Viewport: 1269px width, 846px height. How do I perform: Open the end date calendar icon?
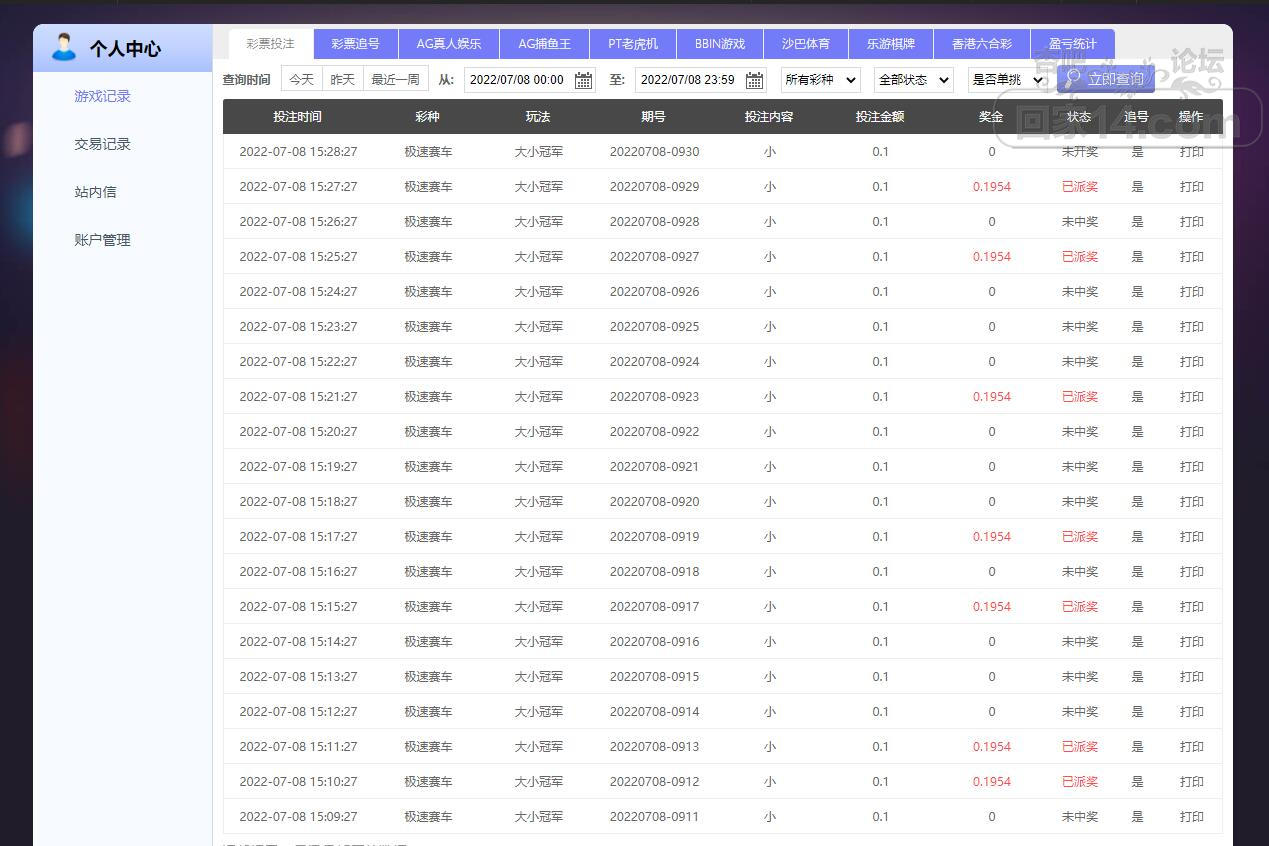(x=754, y=80)
